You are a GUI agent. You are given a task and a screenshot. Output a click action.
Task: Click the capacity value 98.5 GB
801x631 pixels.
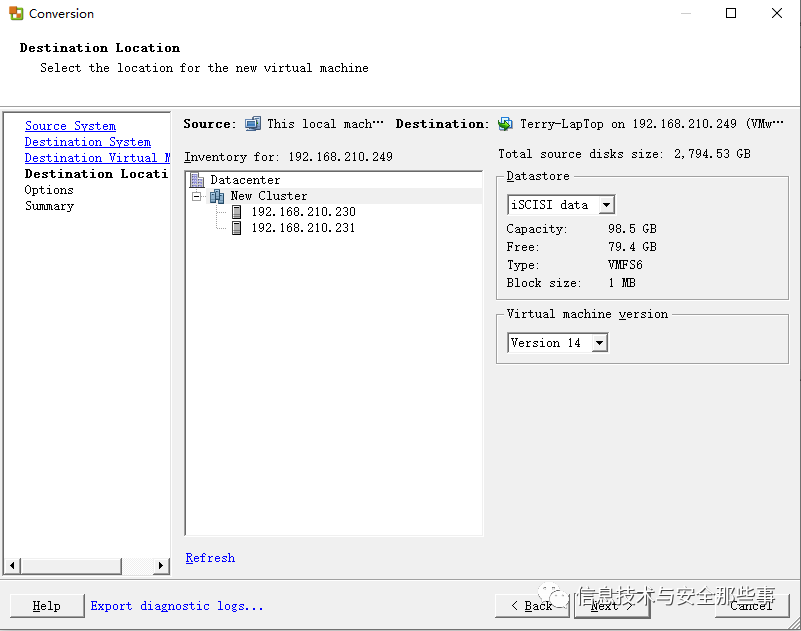(632, 229)
